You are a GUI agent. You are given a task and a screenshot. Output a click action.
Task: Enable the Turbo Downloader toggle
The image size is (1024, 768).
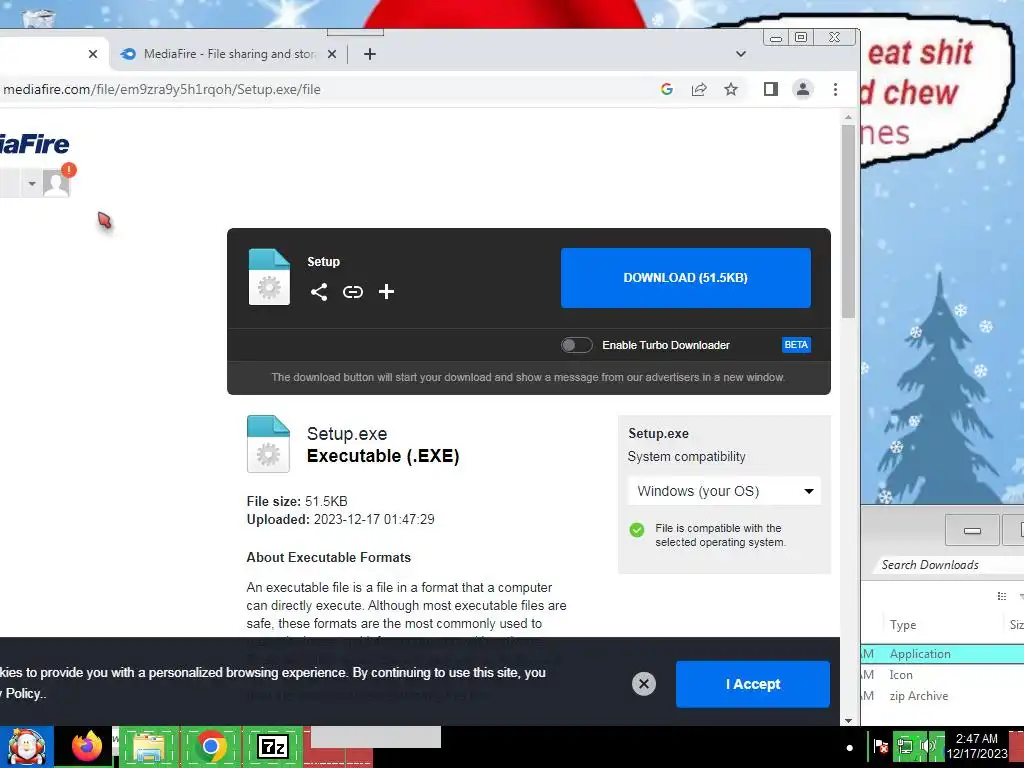[577, 345]
